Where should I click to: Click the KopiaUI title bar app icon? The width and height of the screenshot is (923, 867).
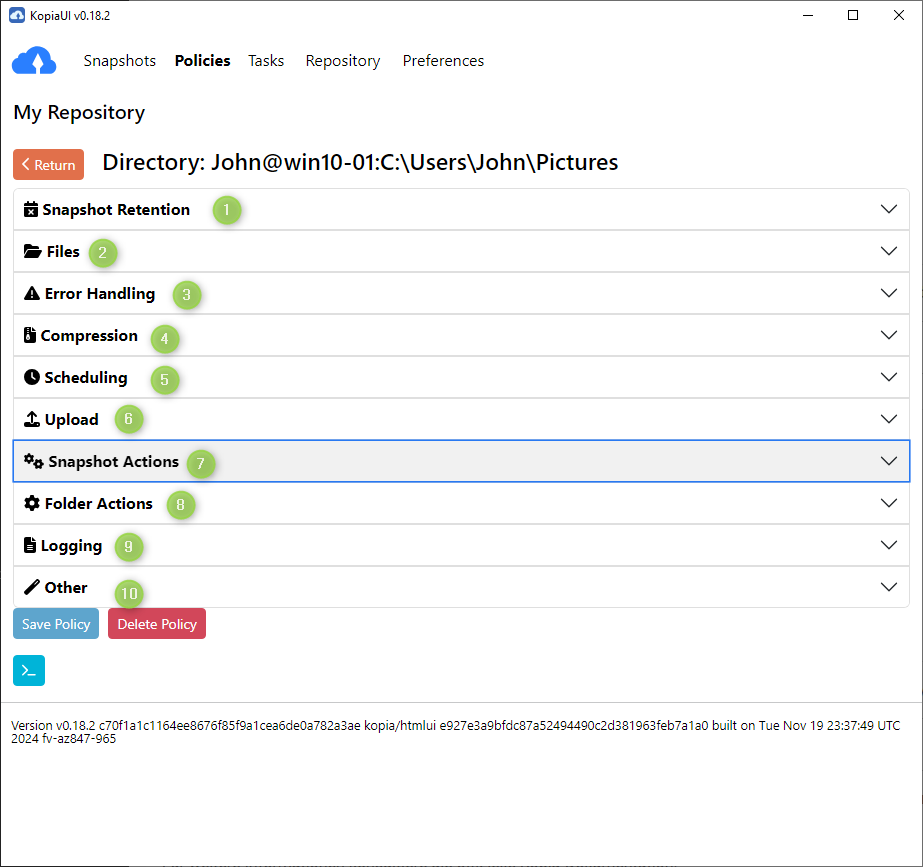(x=17, y=15)
